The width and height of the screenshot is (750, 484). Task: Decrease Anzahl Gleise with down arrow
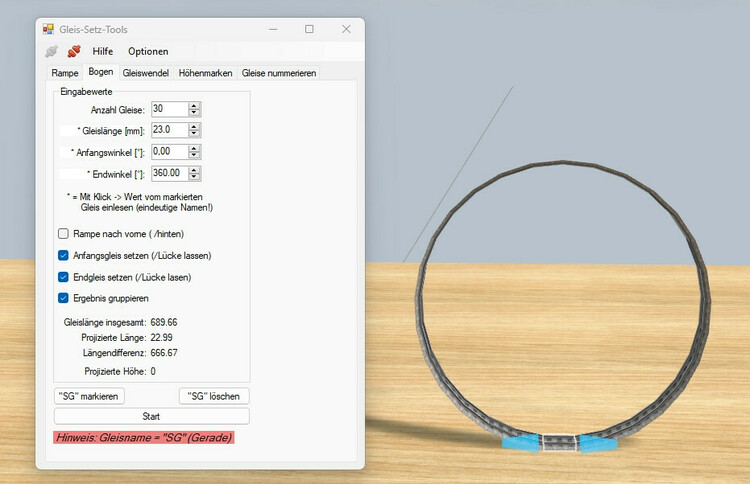click(x=194, y=112)
